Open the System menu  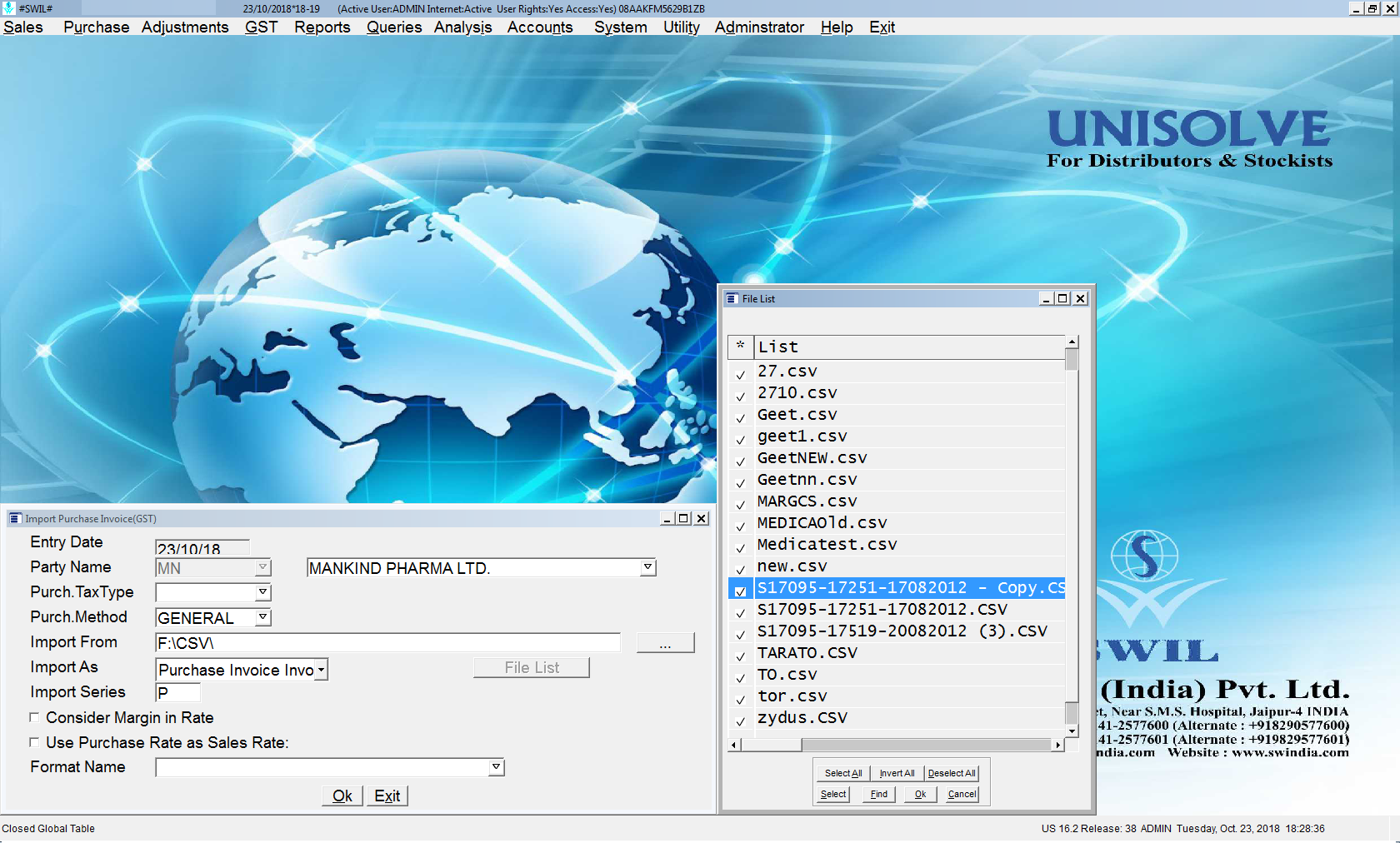point(620,27)
